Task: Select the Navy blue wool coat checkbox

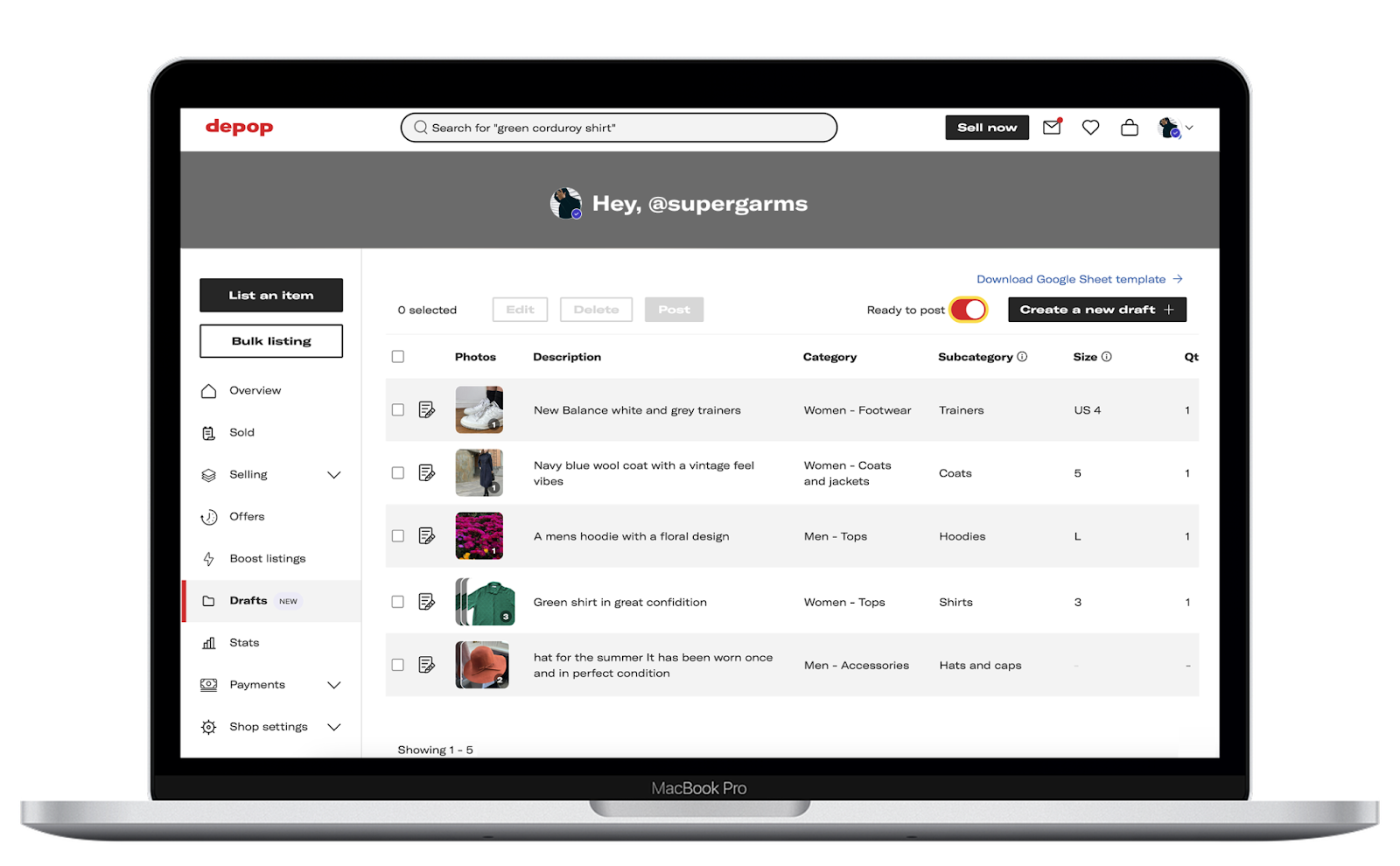Action: pyautogui.click(x=398, y=473)
